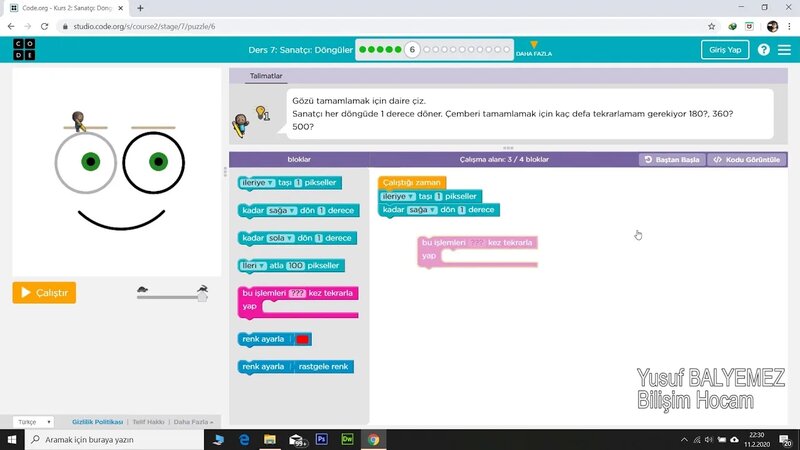Close the Code.org browser tab
The image size is (800, 450).
[x=121, y=8]
